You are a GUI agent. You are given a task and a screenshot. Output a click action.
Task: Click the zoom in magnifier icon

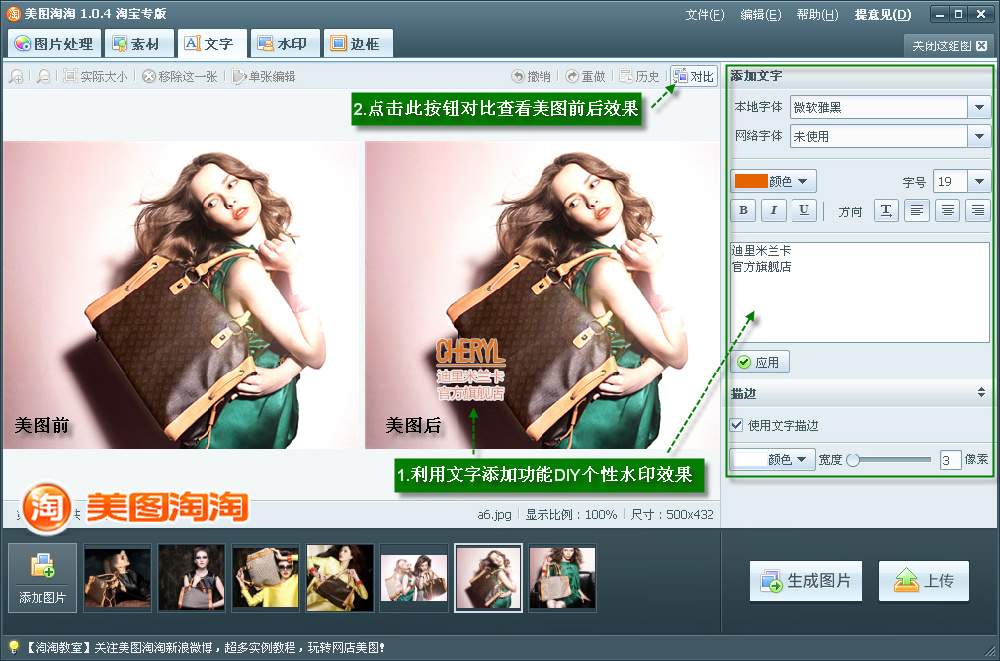[x=17, y=77]
